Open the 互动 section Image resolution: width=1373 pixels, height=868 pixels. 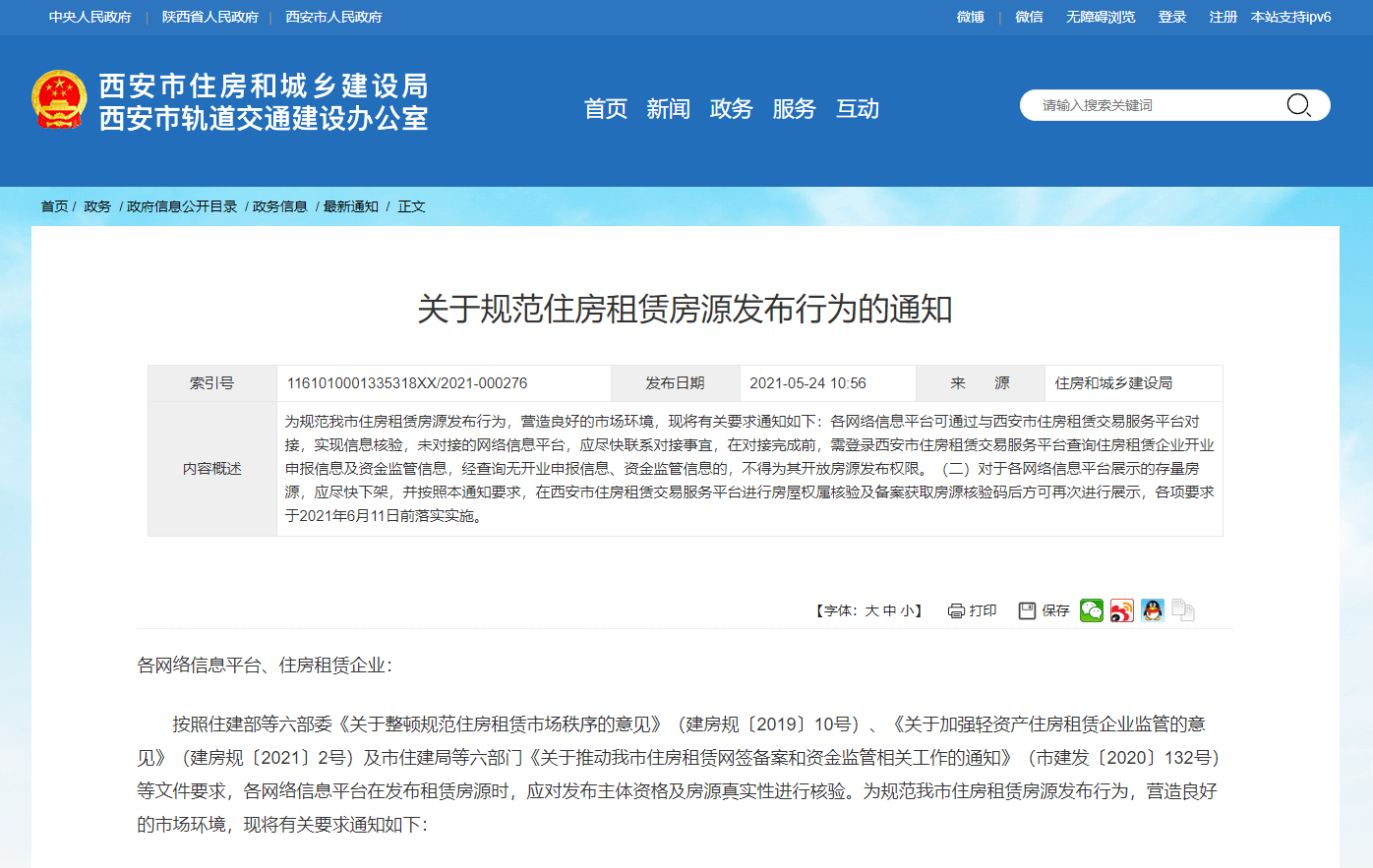pyautogui.click(x=857, y=109)
